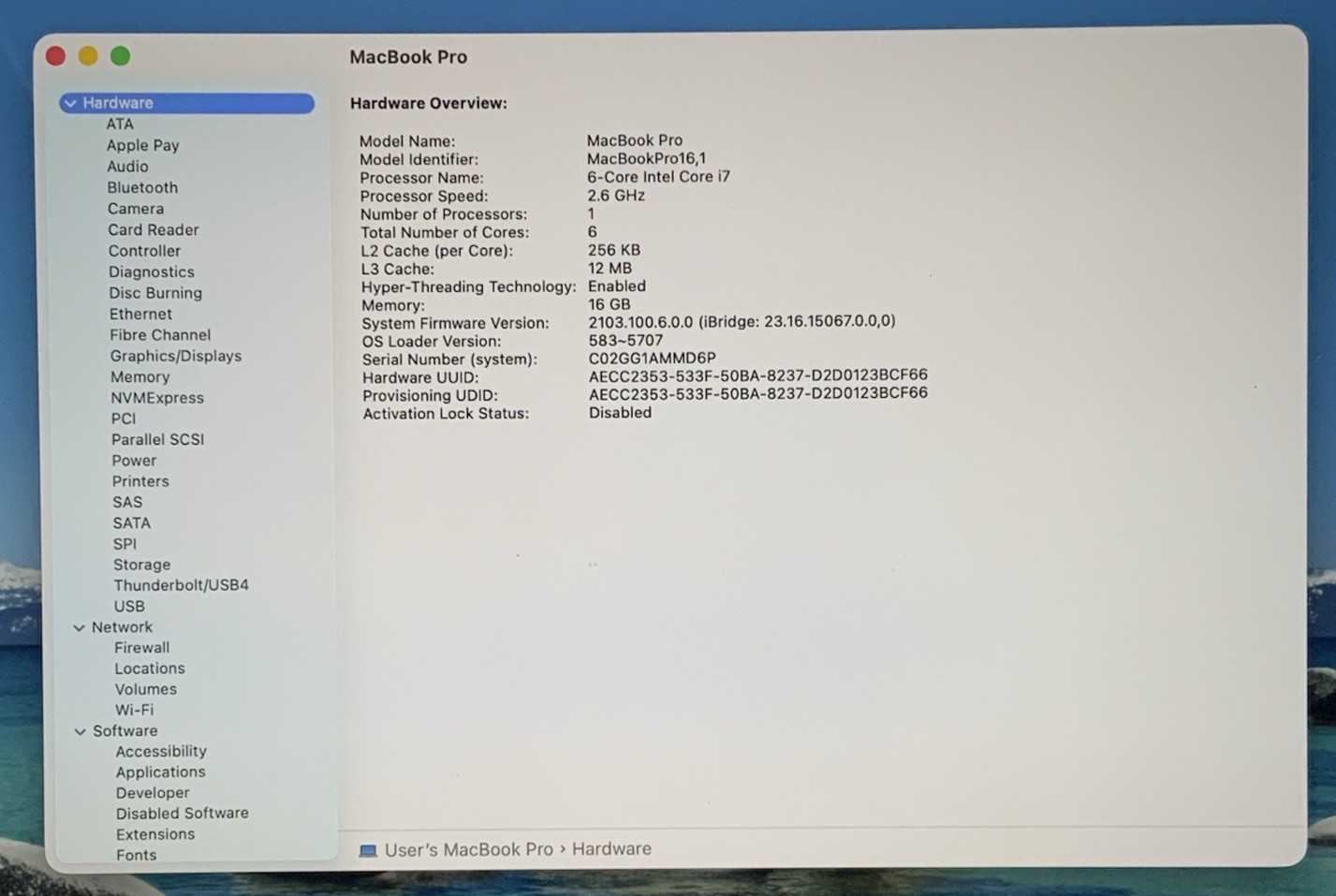Collapse the Hardware section chevron
The height and width of the screenshot is (896, 1336).
click(70, 103)
